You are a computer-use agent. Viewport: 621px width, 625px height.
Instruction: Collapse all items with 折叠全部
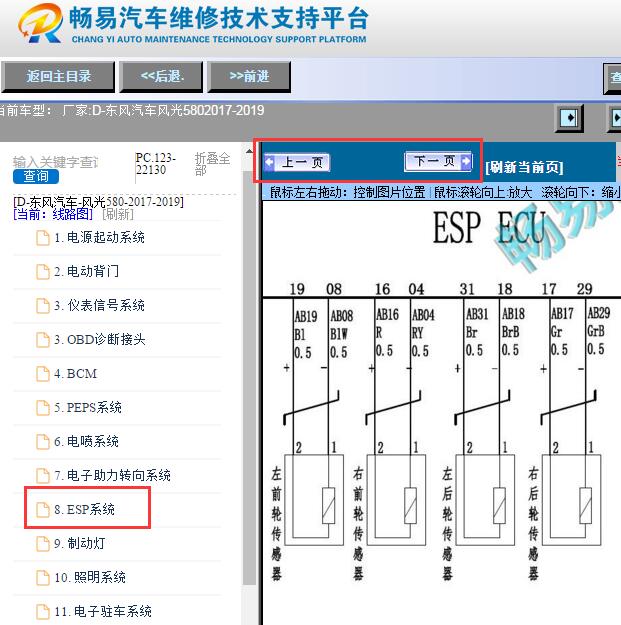click(212, 164)
